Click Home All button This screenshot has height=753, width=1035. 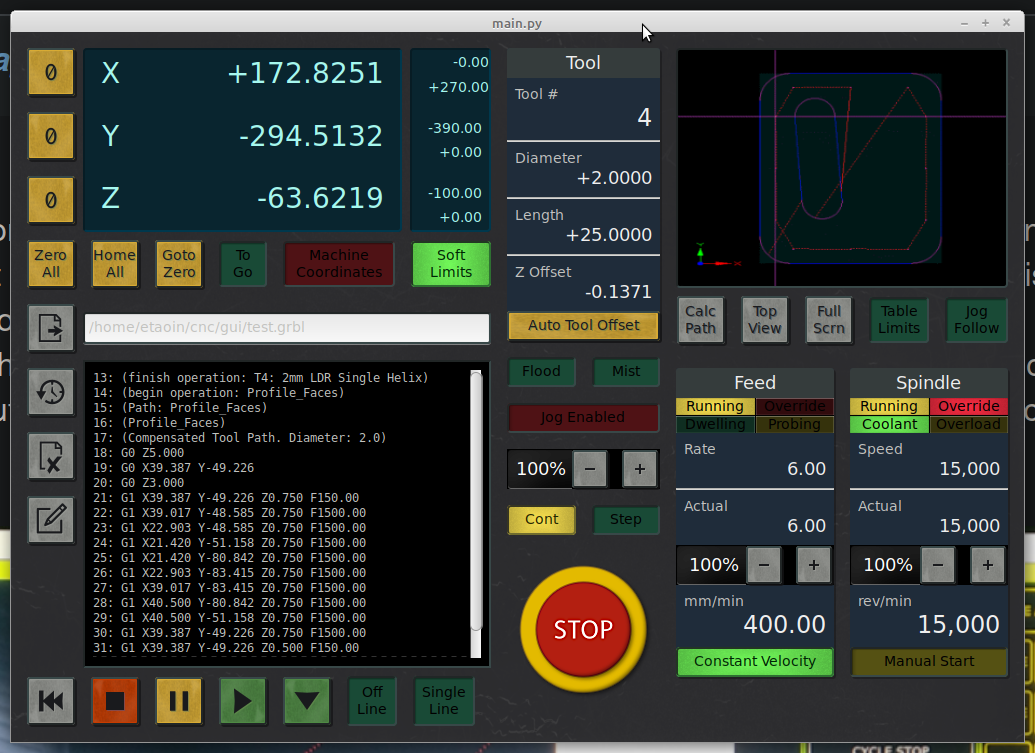click(115, 264)
